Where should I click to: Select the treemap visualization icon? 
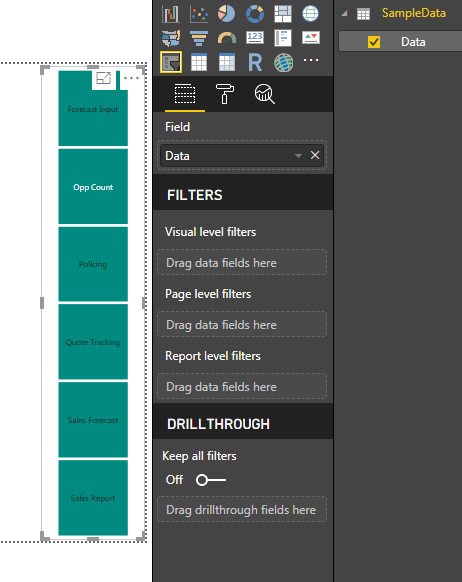click(283, 14)
